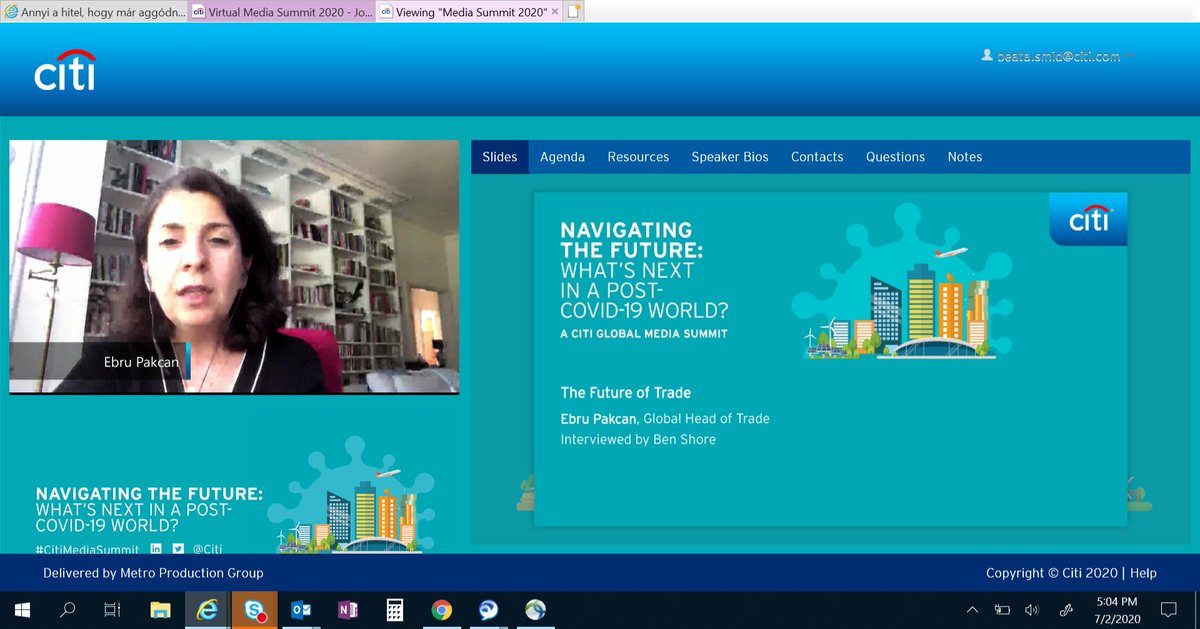
Task: Open the Agenda tab
Action: (562, 157)
